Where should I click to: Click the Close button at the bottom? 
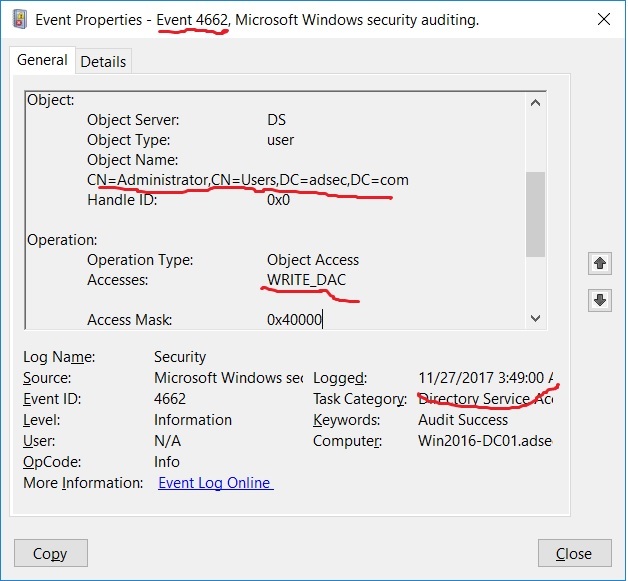coord(573,553)
